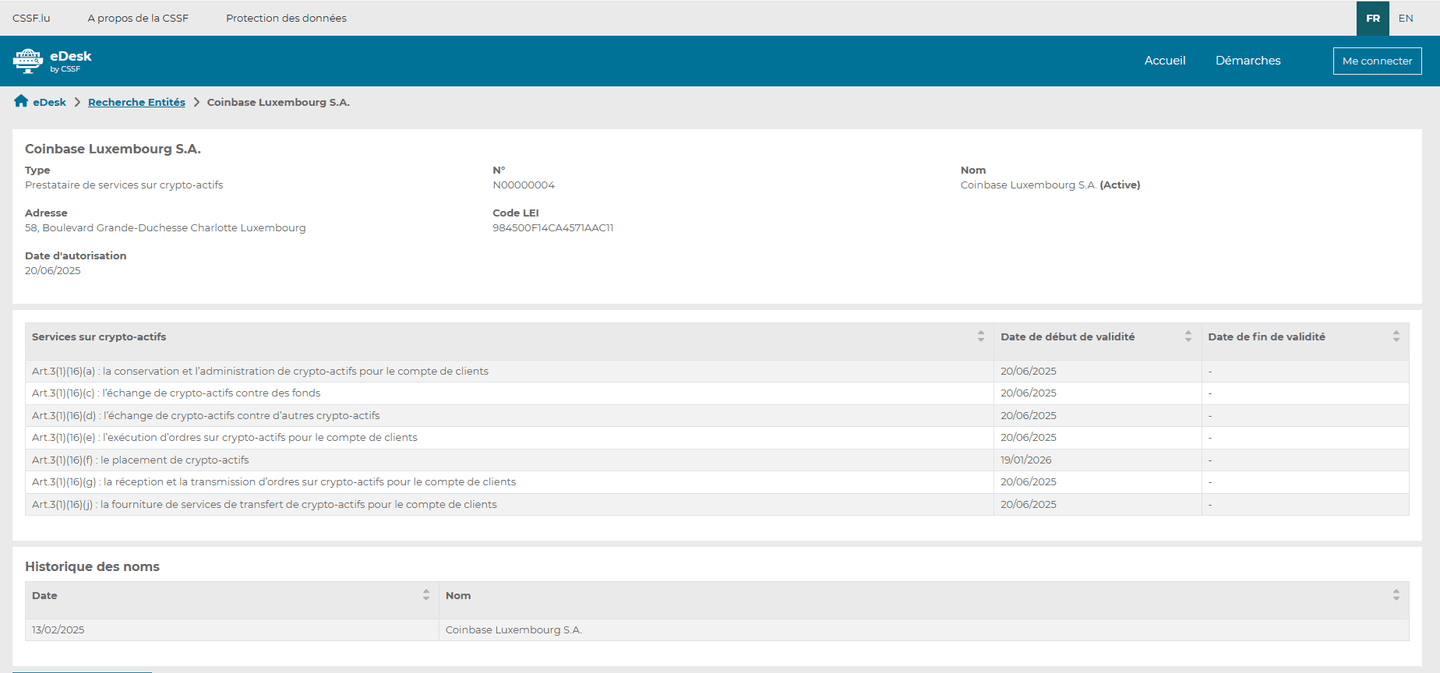Click Art.3(1)(16)(e) exécution d'ordres row
The height and width of the screenshot is (673, 1440).
(x=717, y=437)
